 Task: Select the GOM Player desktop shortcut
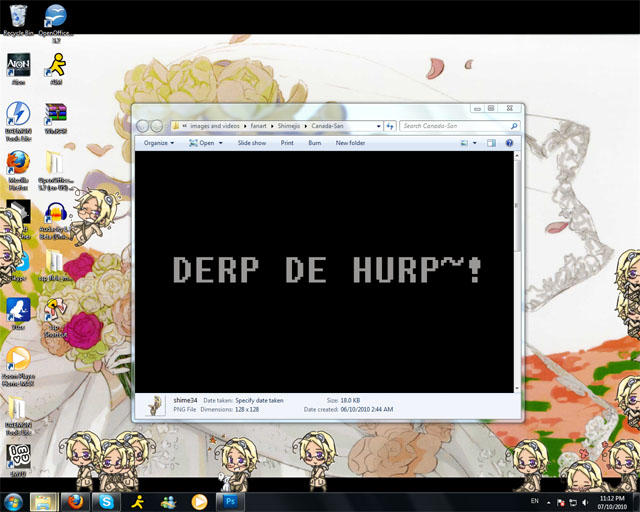tap(18, 366)
